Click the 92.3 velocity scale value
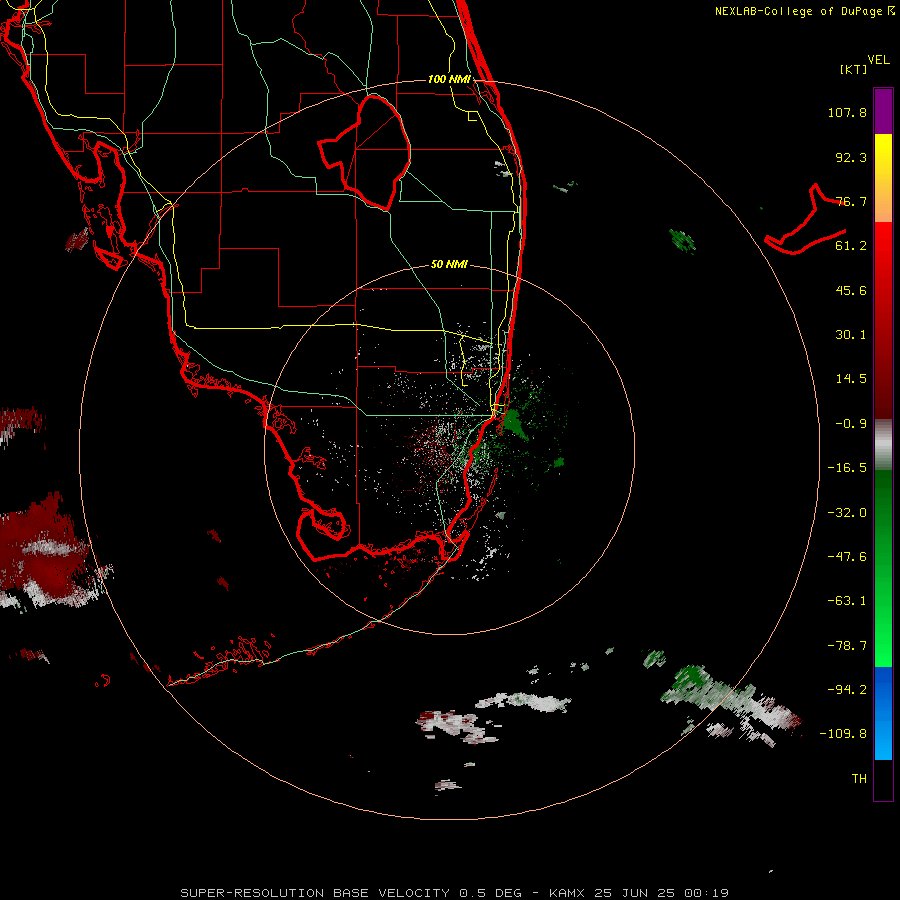Screen dimensions: 900x900 click(x=851, y=157)
